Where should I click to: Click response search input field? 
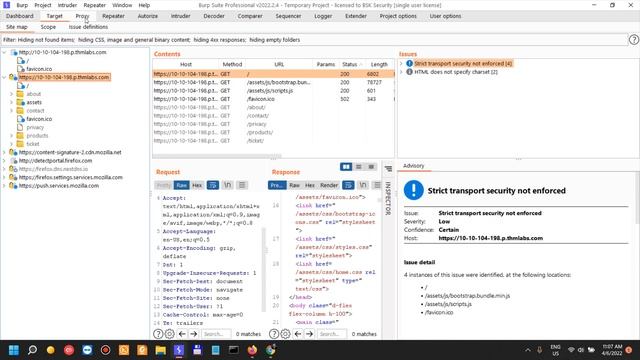(x=332, y=334)
